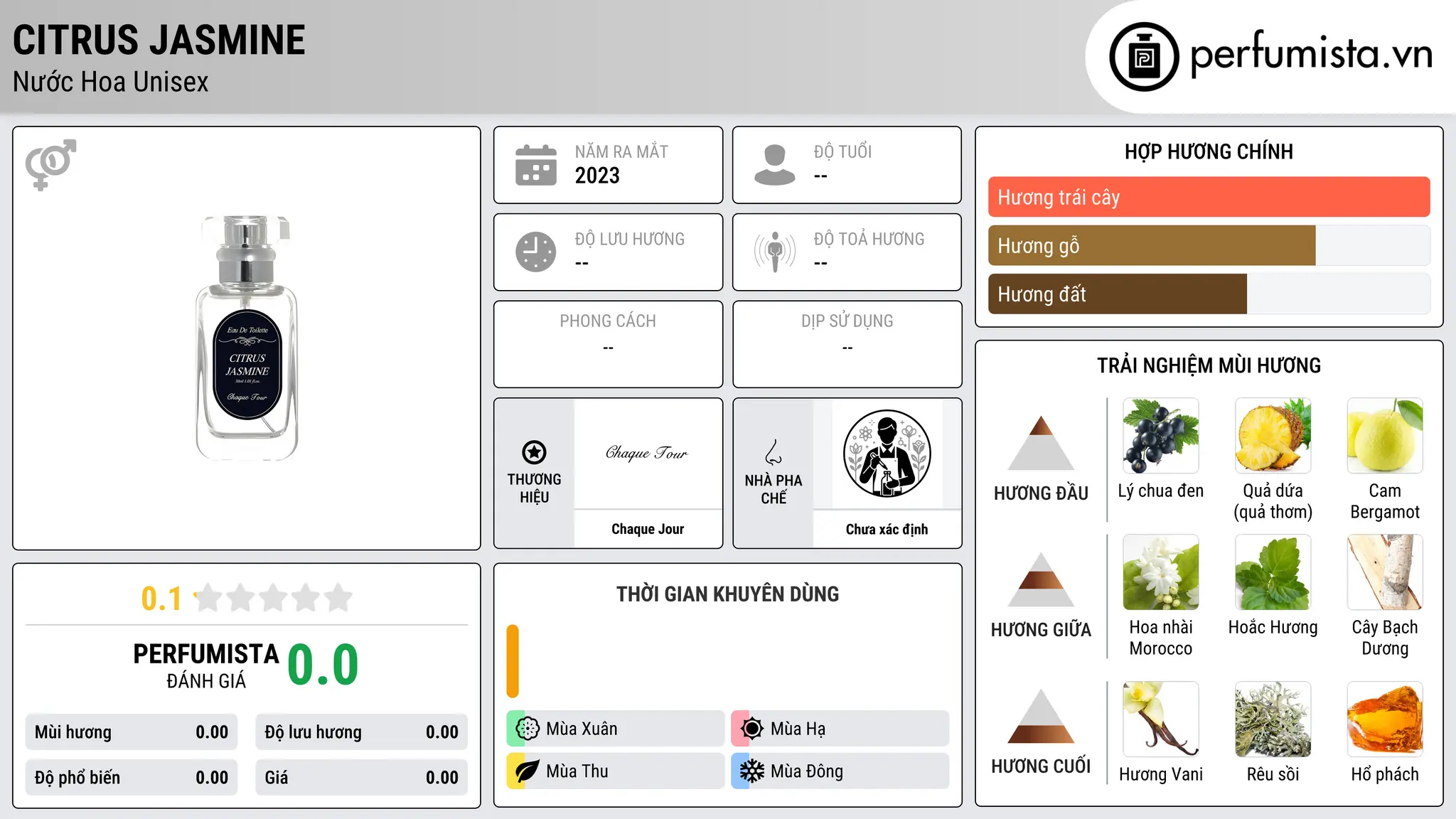Click the green Perfumista 0.0 score
The height and width of the screenshot is (819, 1456).
(323, 665)
